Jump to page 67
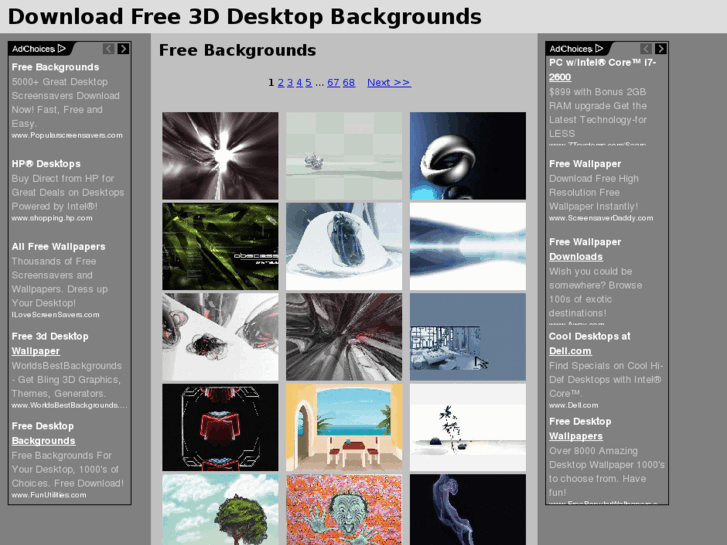Viewport: 727px width, 545px height. click(333, 83)
